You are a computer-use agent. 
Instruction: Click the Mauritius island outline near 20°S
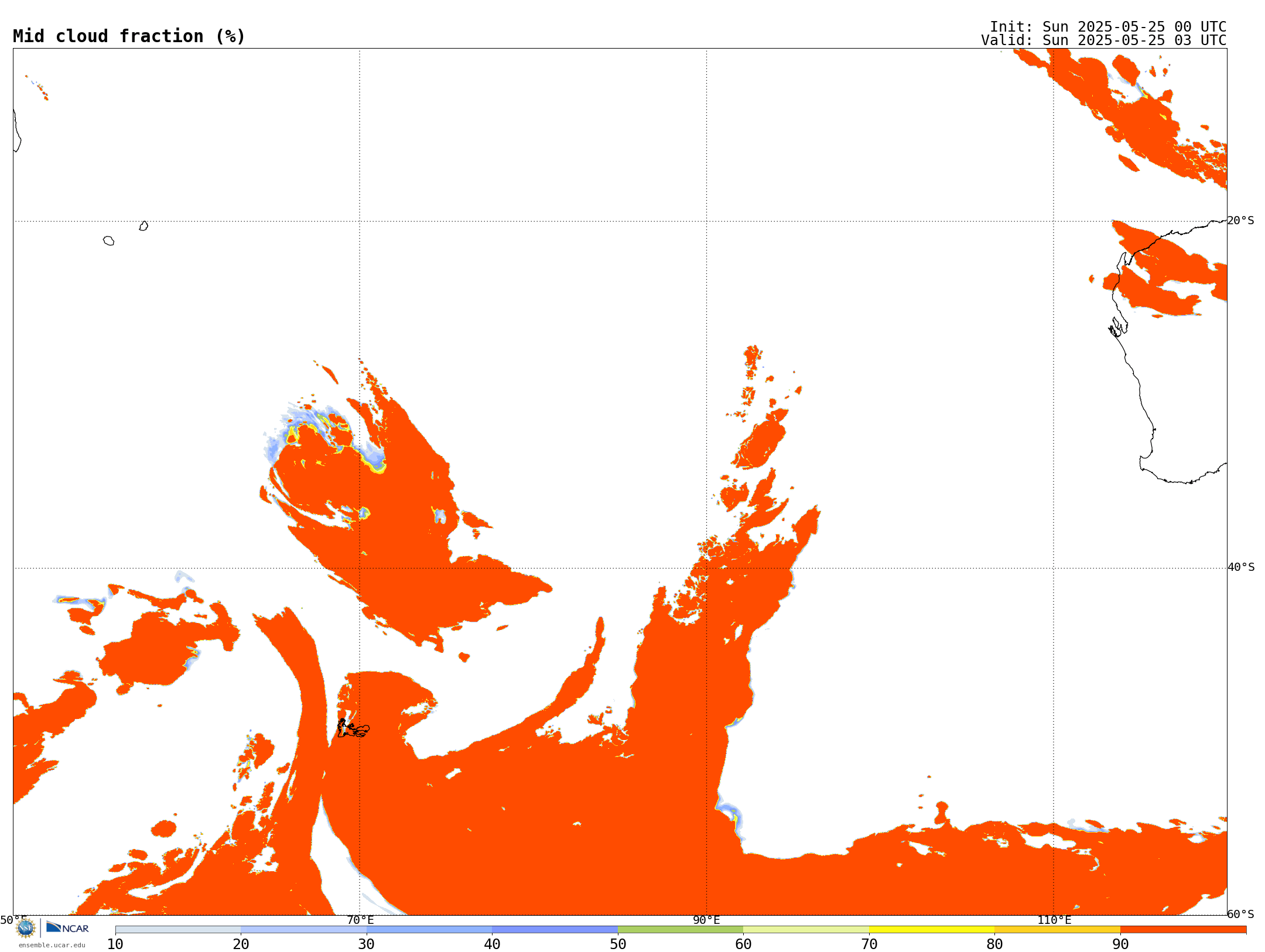click(x=143, y=226)
